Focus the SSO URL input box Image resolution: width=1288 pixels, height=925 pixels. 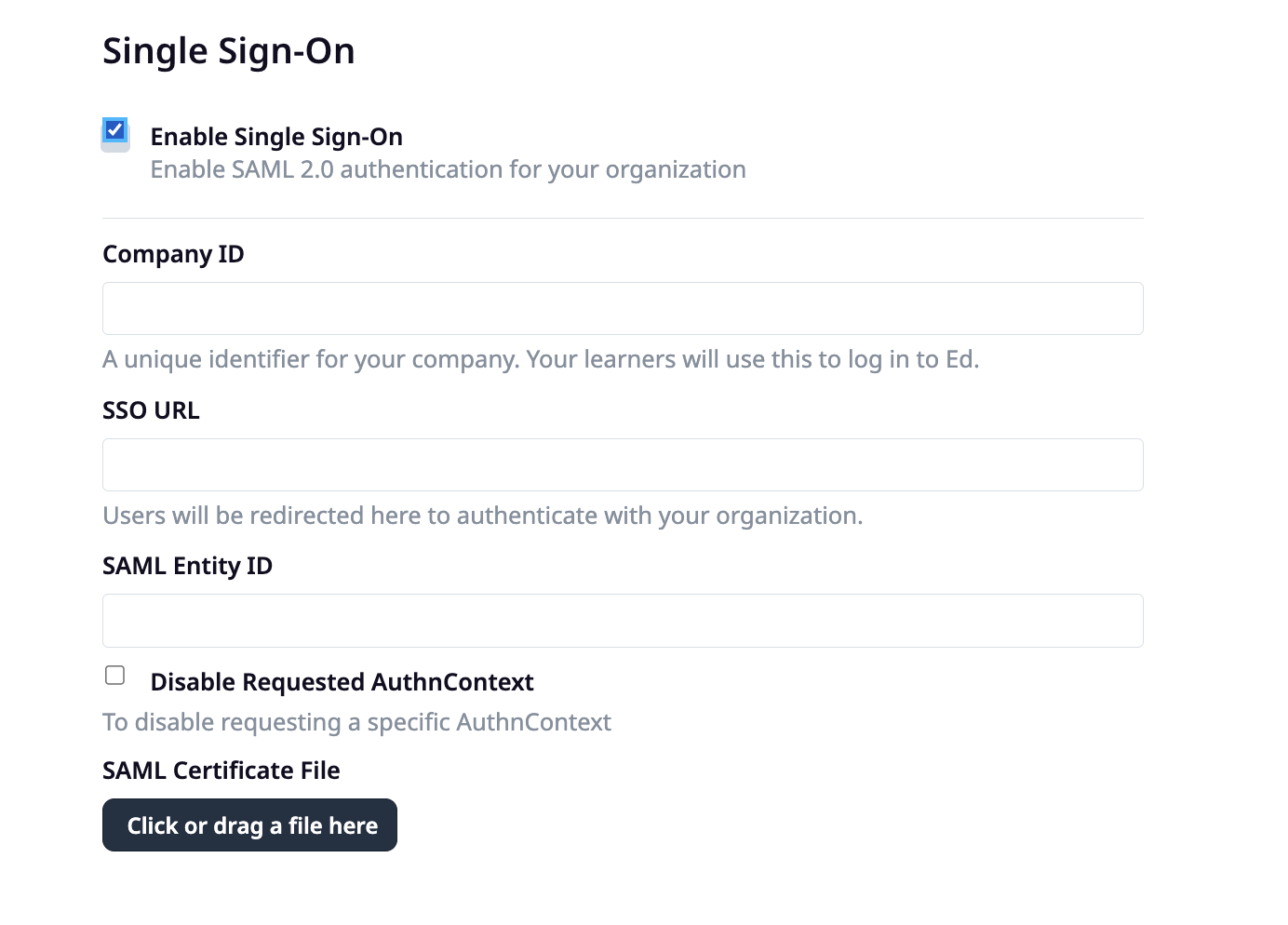623,464
